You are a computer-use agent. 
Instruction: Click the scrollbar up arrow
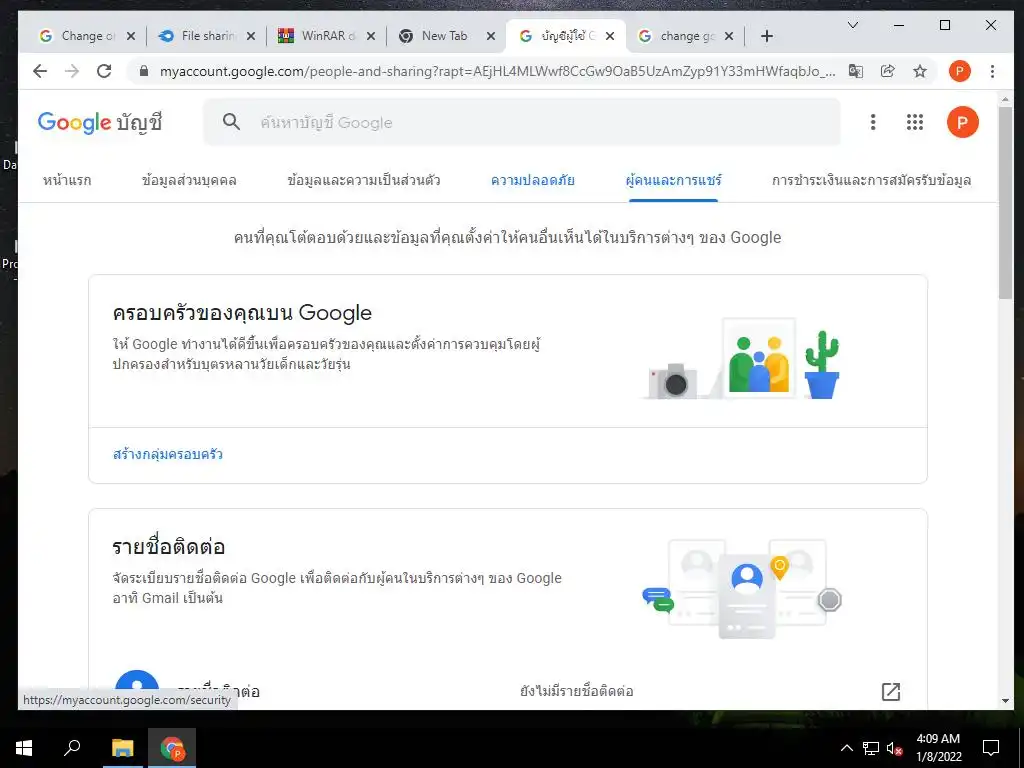click(1005, 99)
